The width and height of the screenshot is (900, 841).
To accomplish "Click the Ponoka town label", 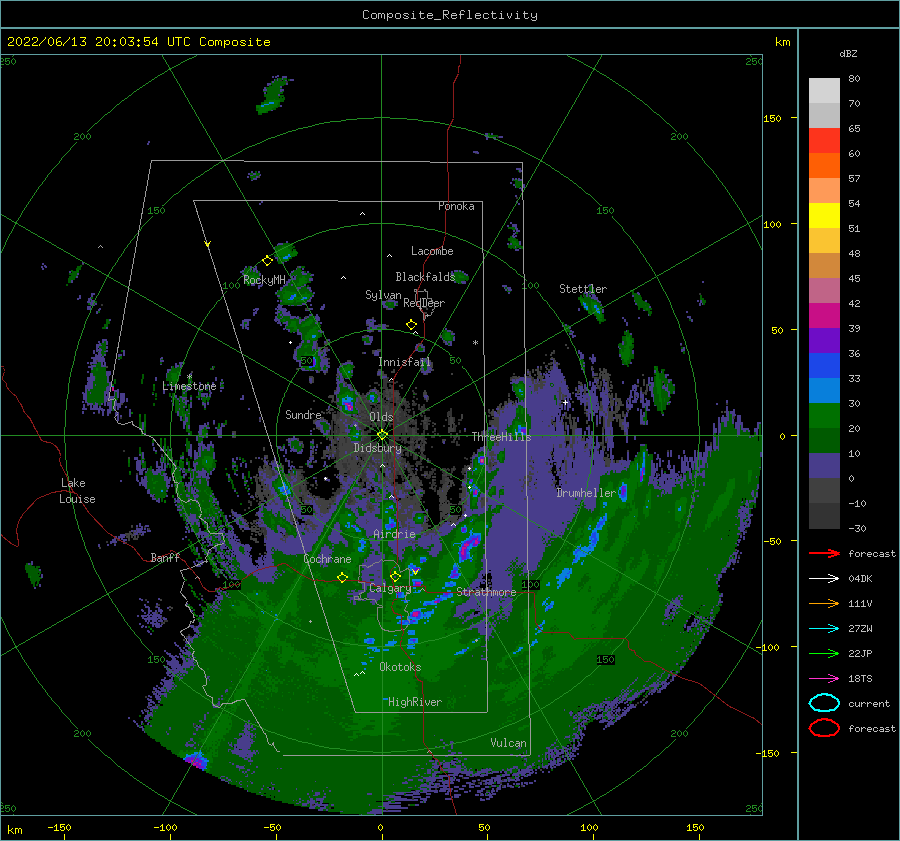I will pos(456,206).
